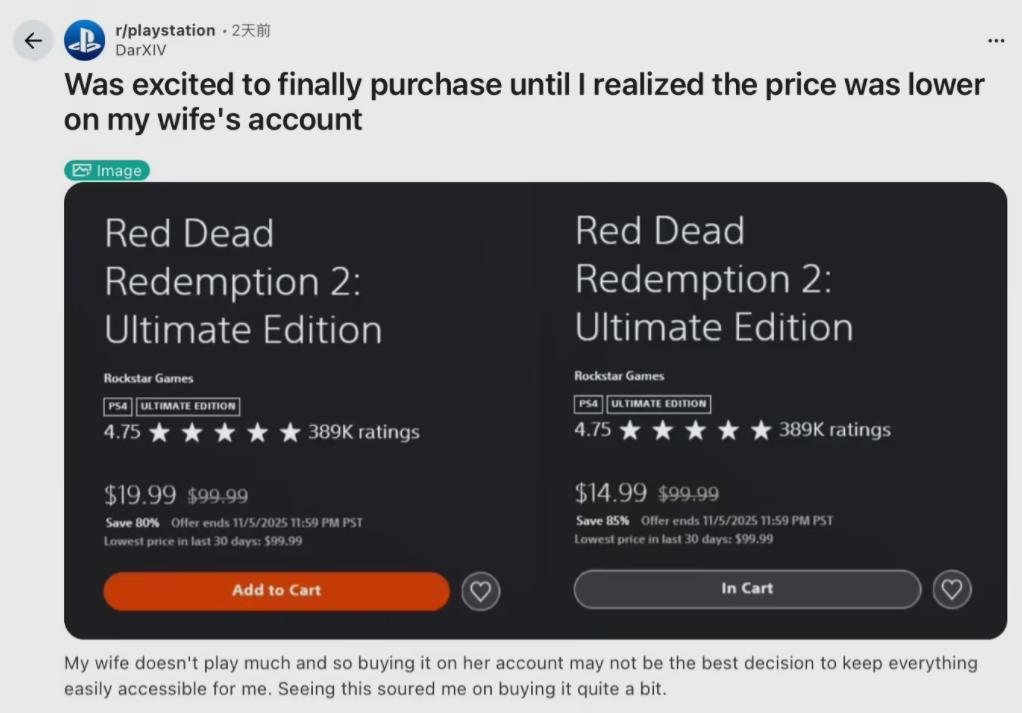Image resolution: width=1022 pixels, height=713 pixels.
Task: Toggle wishlist heart beside Add to Cart
Action: tap(480, 591)
